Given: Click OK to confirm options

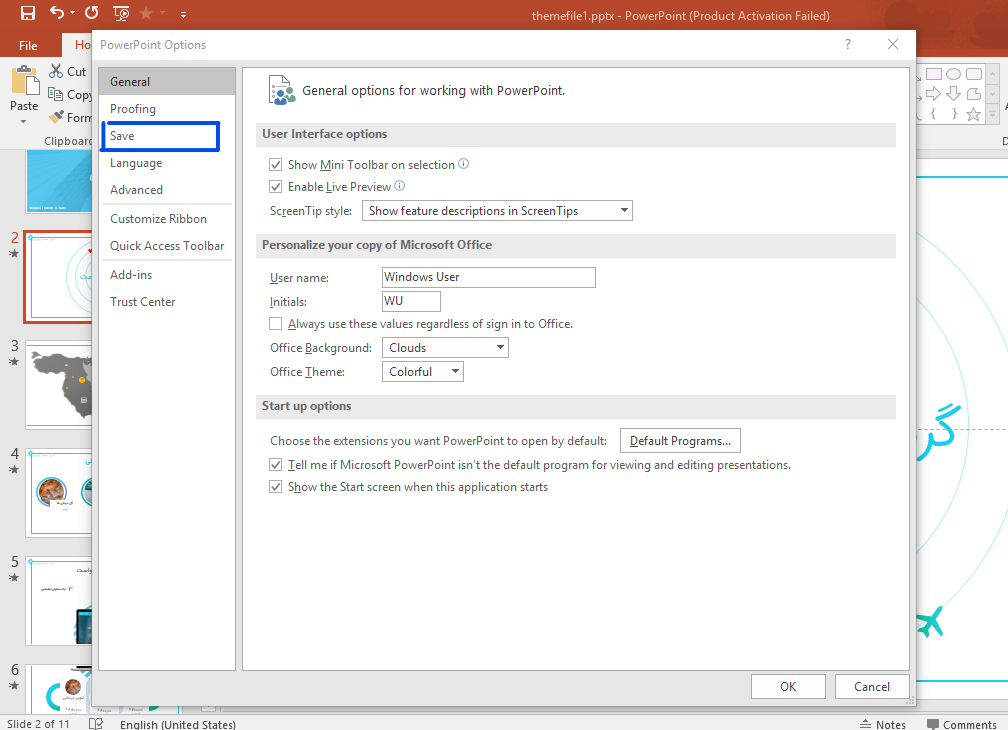Looking at the screenshot, I should [788, 686].
